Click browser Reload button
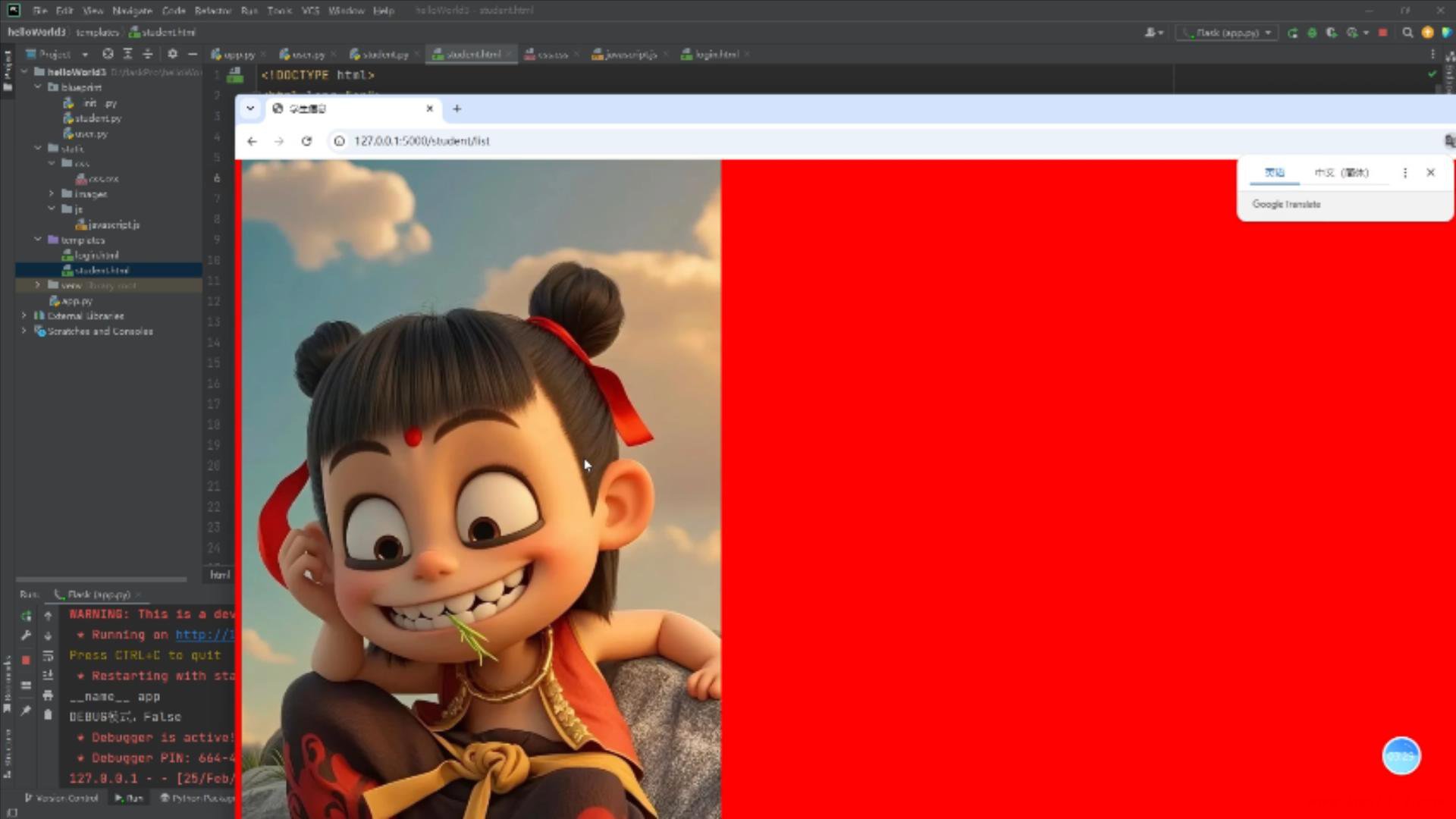This screenshot has height=819, width=1456. (306, 141)
